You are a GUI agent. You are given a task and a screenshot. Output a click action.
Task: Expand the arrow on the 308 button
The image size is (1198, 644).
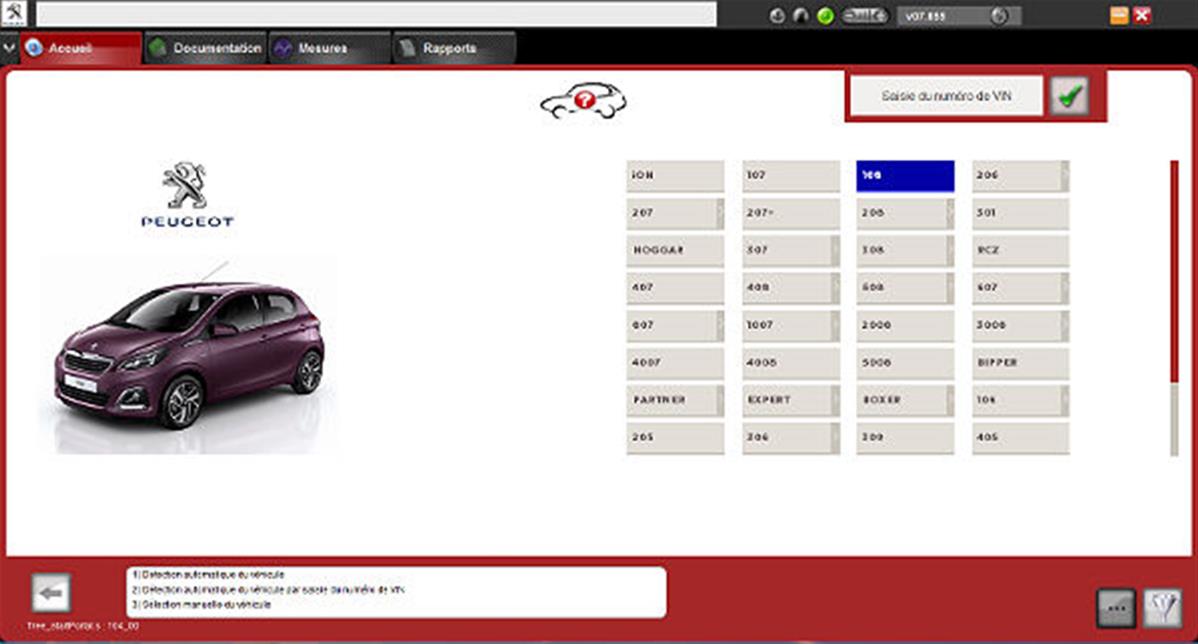coord(950,251)
